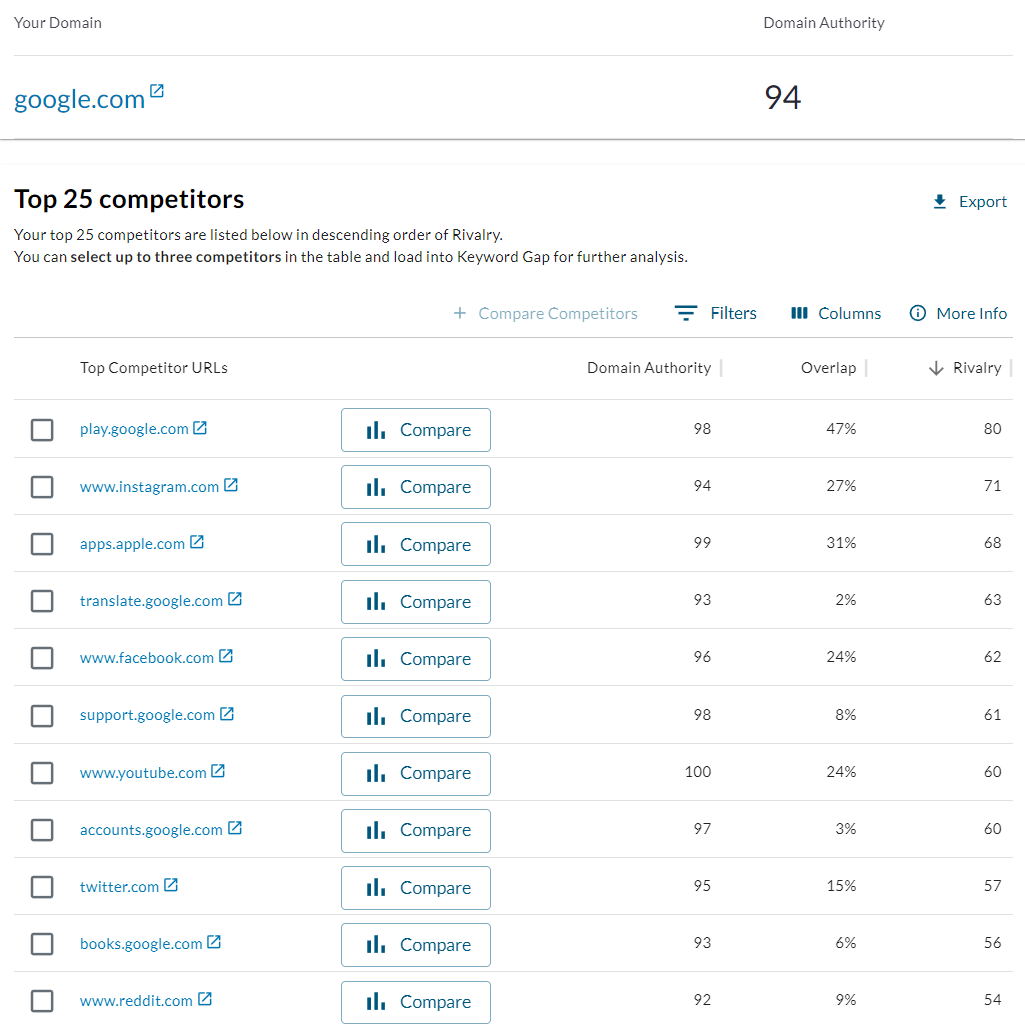Click Compare for translate.google.com

click(416, 602)
